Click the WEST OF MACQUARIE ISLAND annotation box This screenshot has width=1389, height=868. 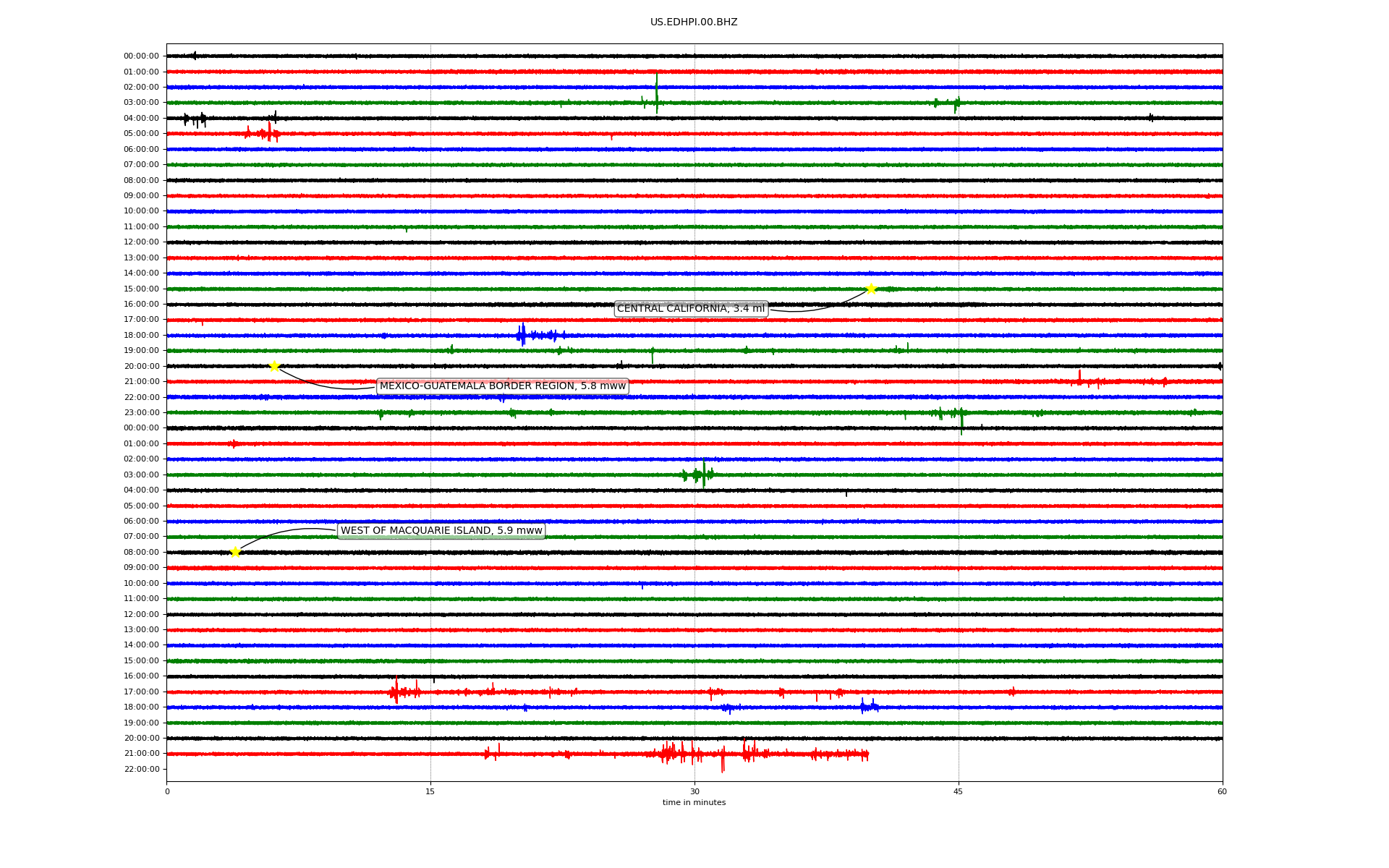[441, 531]
